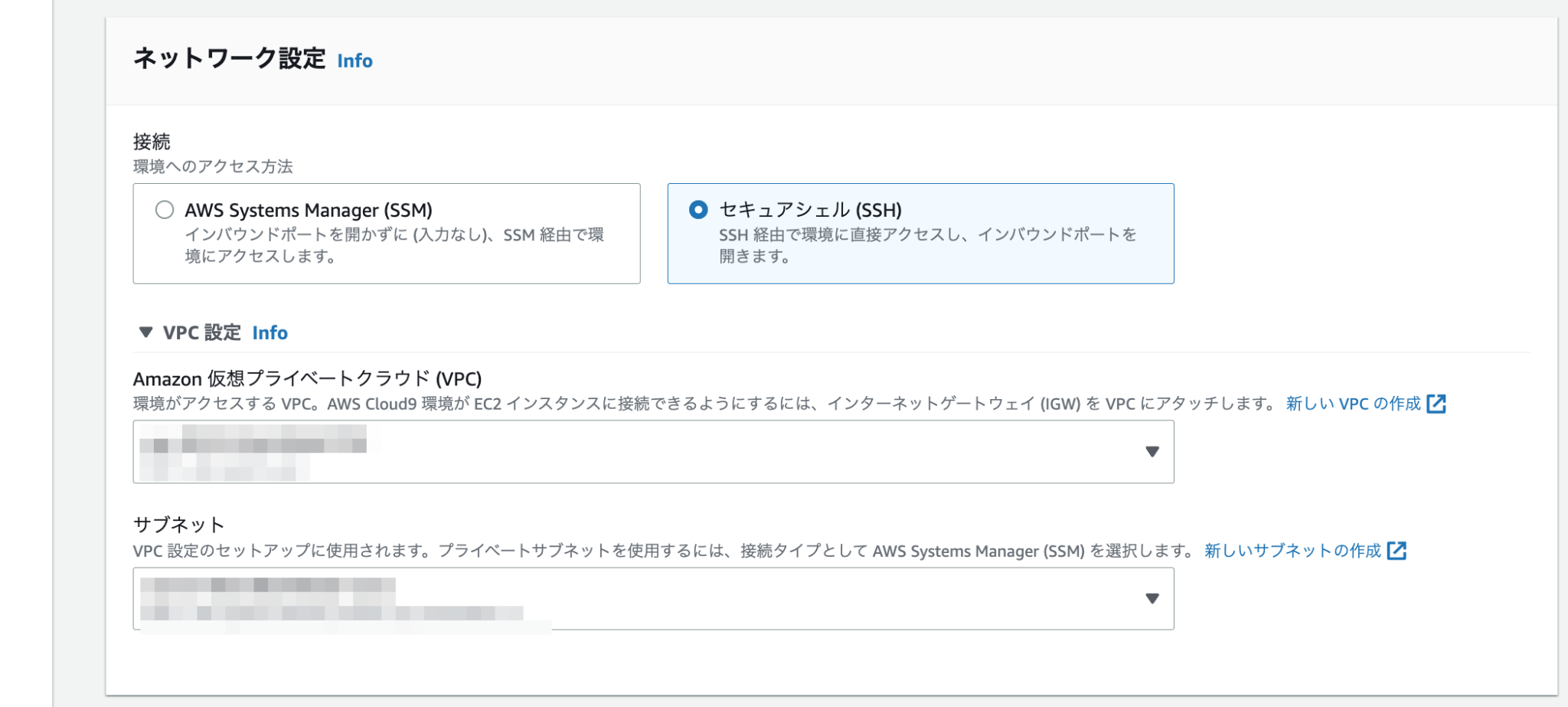The width and height of the screenshot is (1568, 707).
Task: Click the dropdown caret on the VPC selector
Action: pos(1153,451)
